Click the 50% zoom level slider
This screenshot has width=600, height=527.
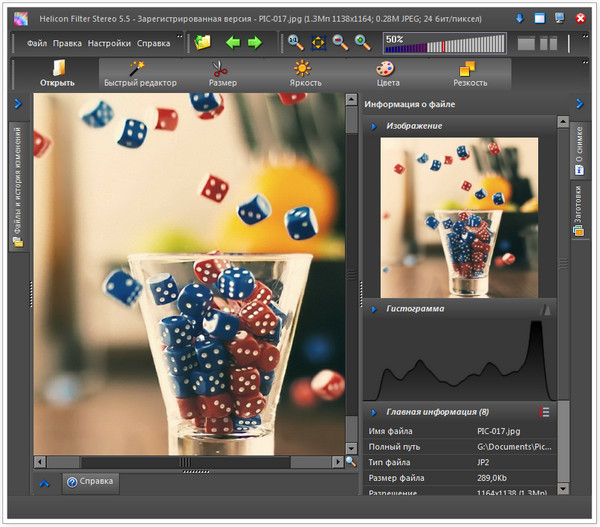[x=444, y=42]
